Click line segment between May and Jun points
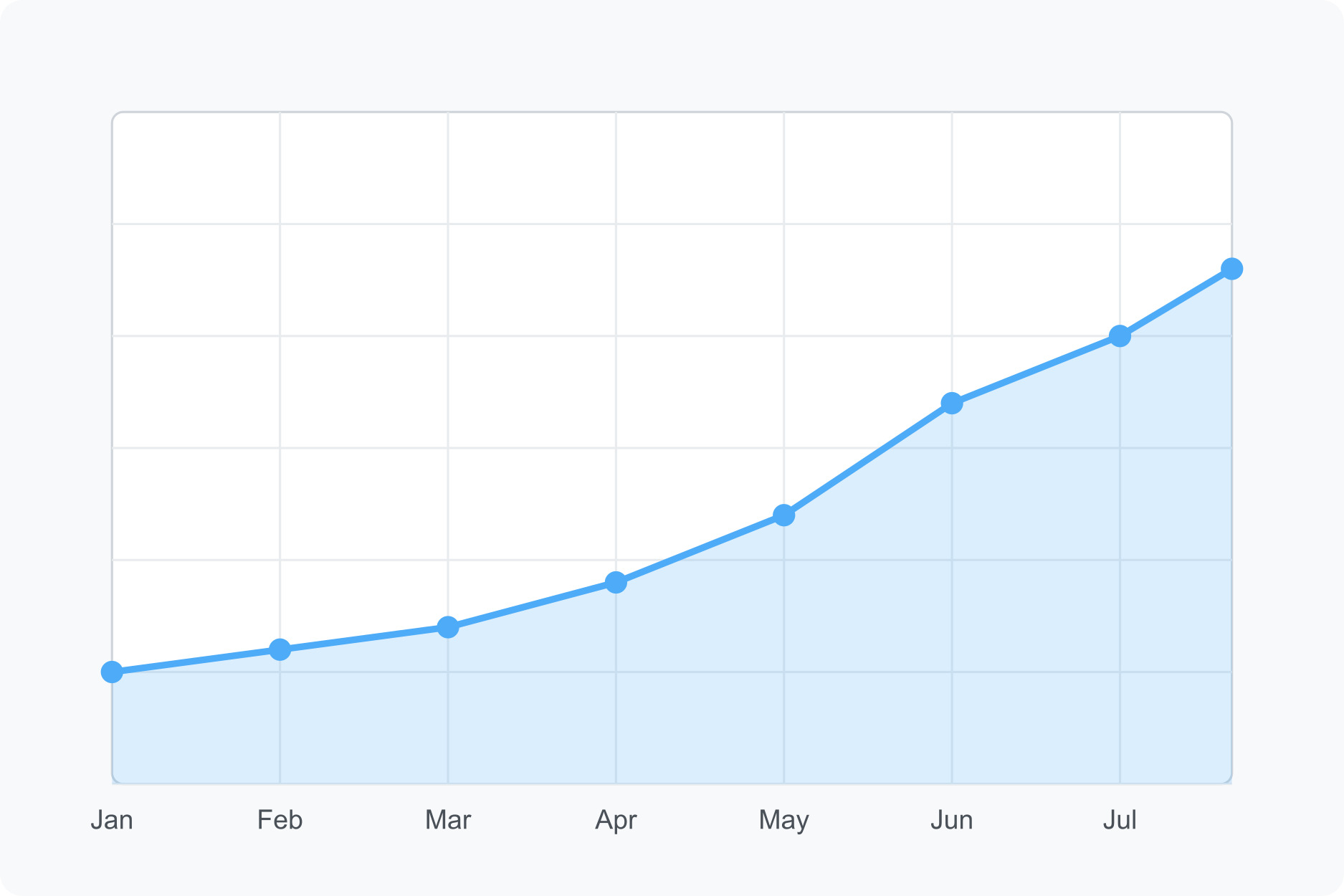Screen dimensions: 1344x896 [868, 459]
